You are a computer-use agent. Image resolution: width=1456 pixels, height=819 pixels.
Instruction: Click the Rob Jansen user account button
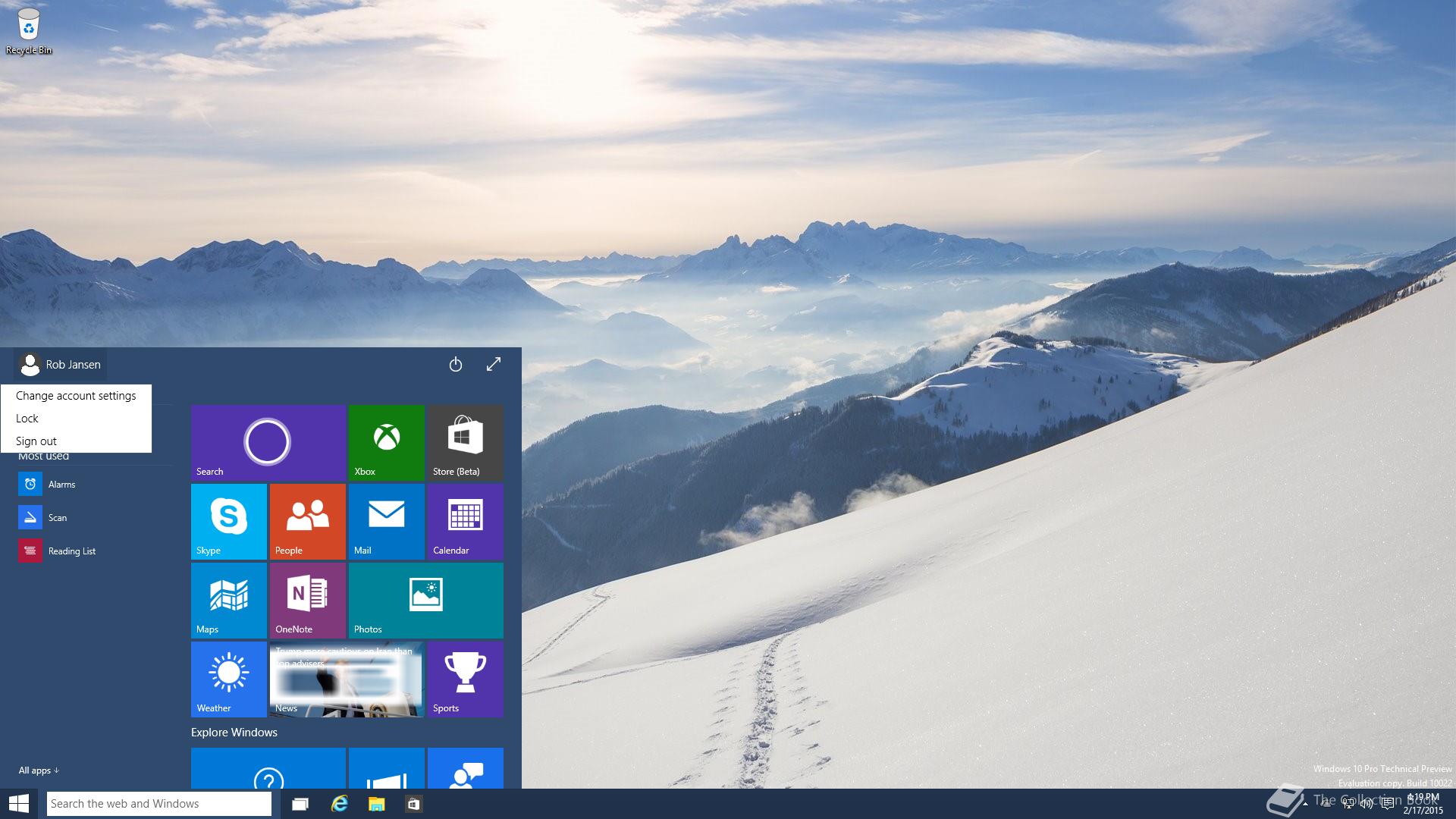(61, 365)
